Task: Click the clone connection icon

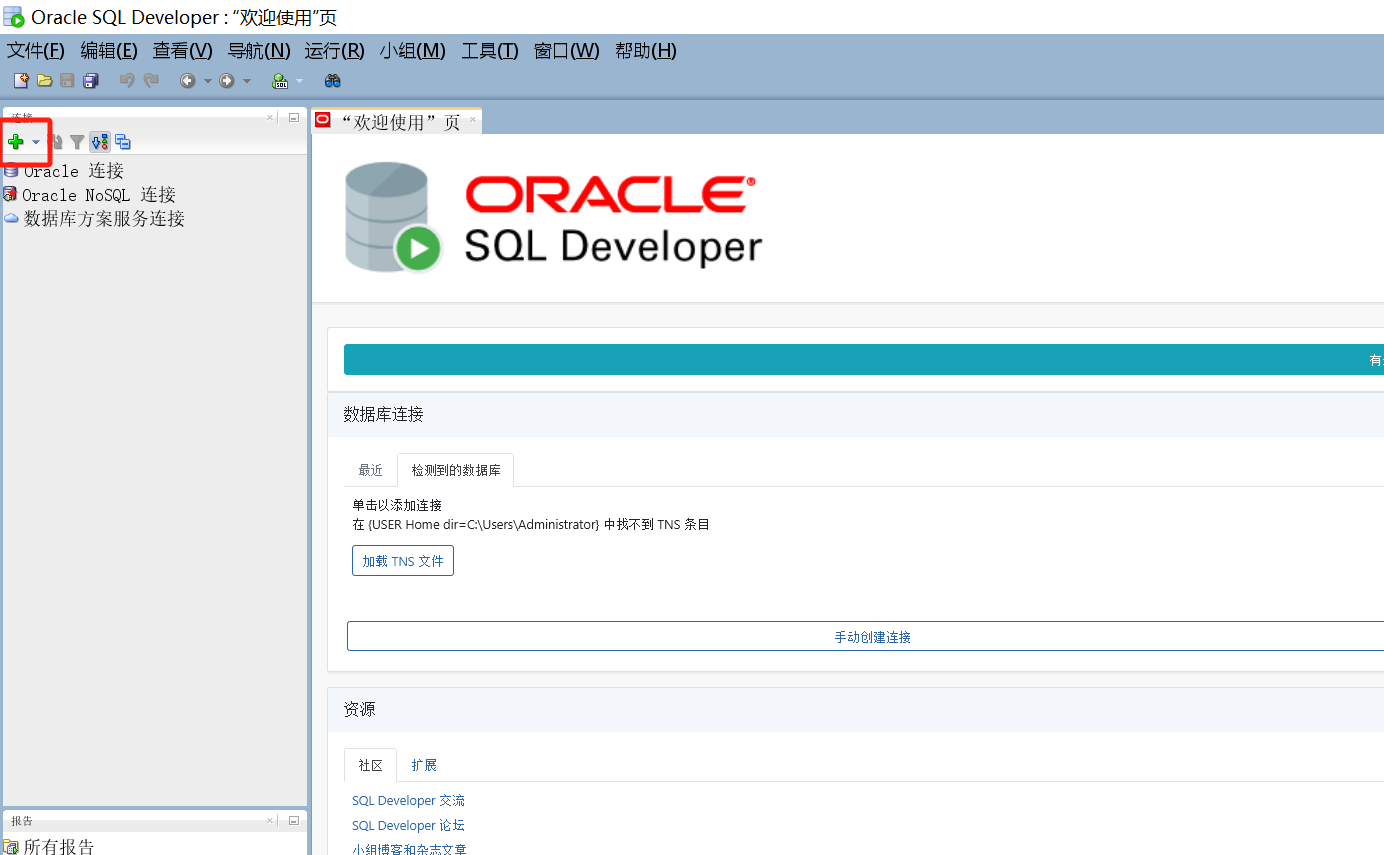Action: (122, 141)
